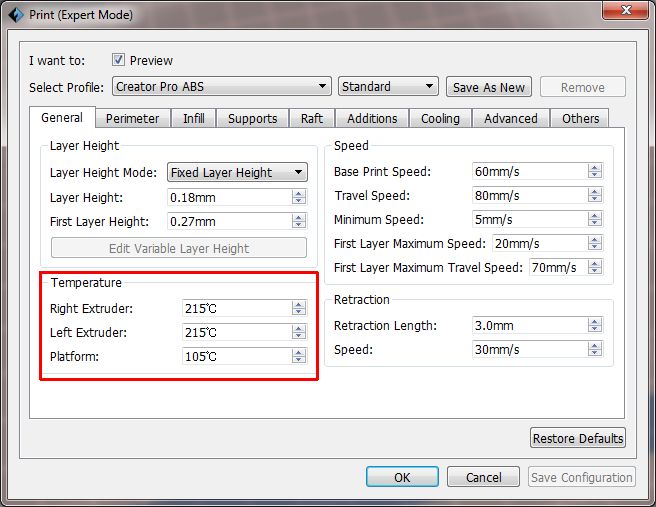Viewport: 656px width, 507px height.
Task: Increase Retraction Length spinner arrow
Action: pyautogui.click(x=595, y=321)
